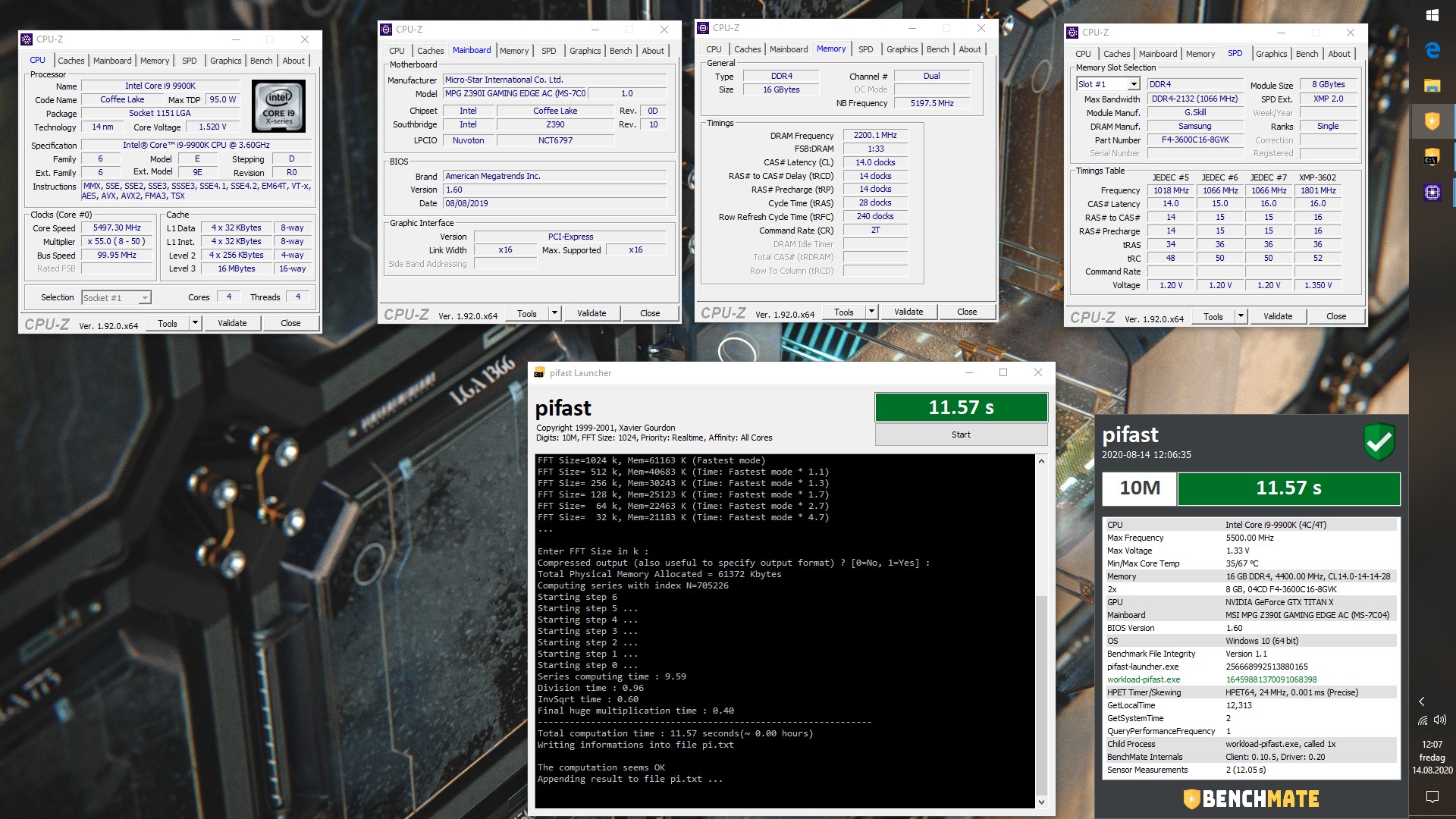
Task: Click the DRAM Frequency 2200.1 MHz field
Action: click(875, 136)
